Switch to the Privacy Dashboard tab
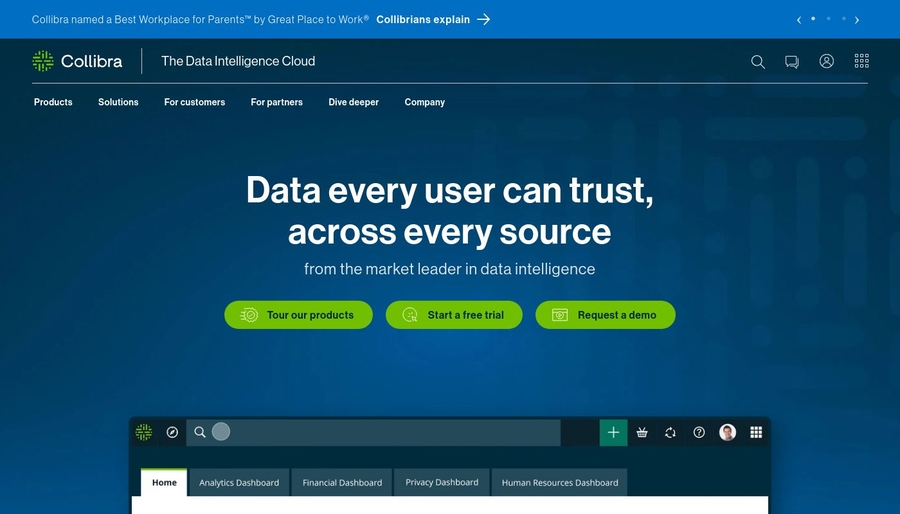The image size is (900, 514). click(441, 482)
